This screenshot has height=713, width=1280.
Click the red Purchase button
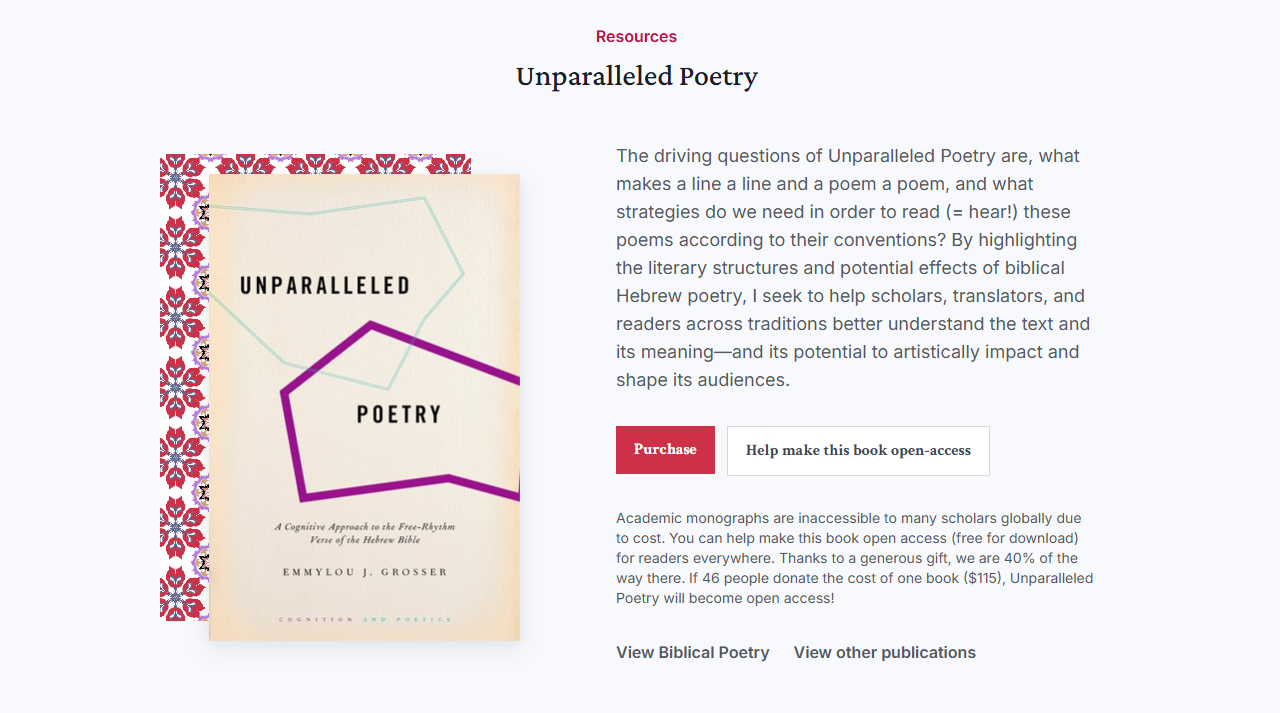pos(665,450)
